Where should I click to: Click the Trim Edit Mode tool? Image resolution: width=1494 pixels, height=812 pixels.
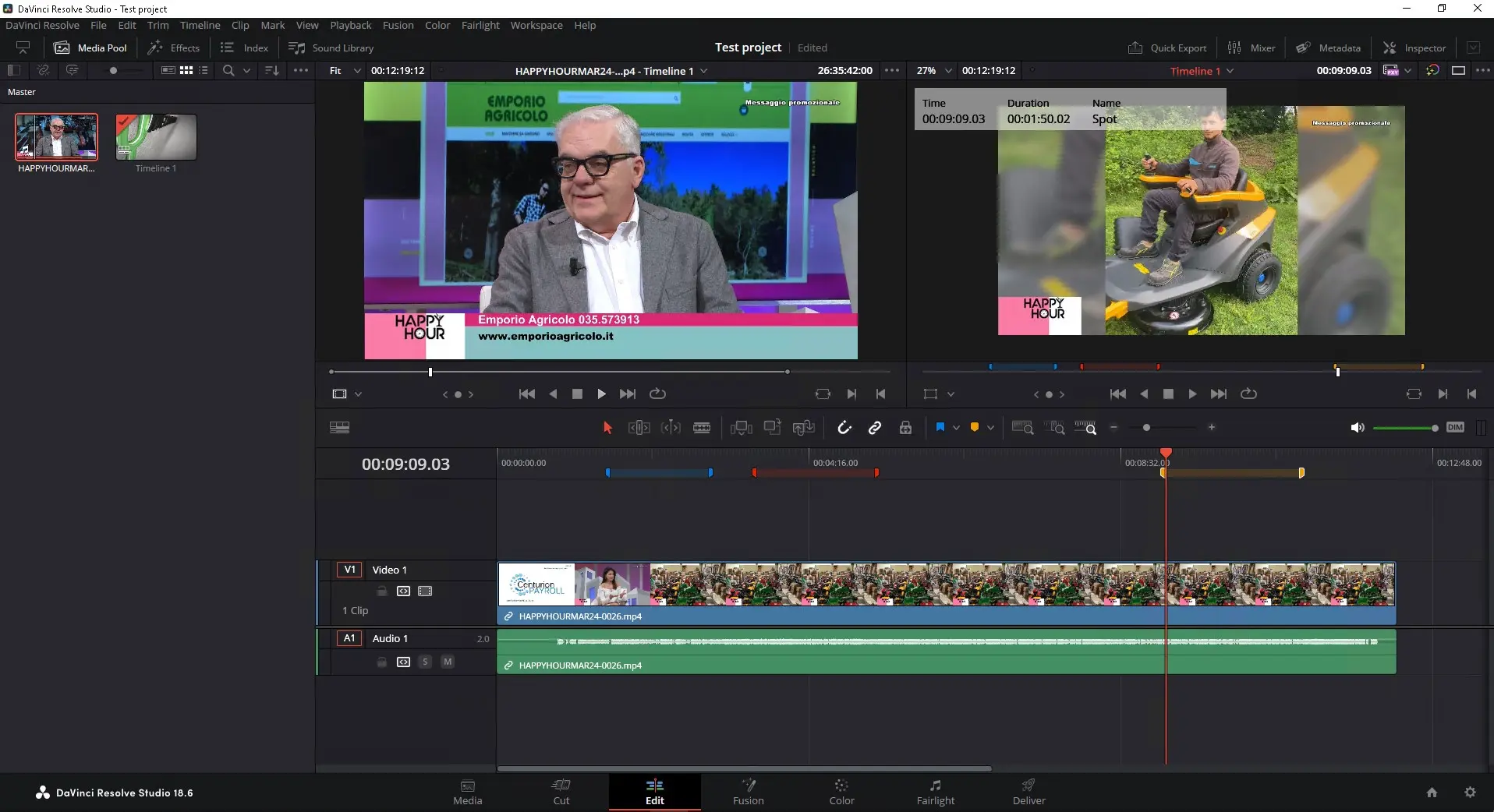[639, 428]
